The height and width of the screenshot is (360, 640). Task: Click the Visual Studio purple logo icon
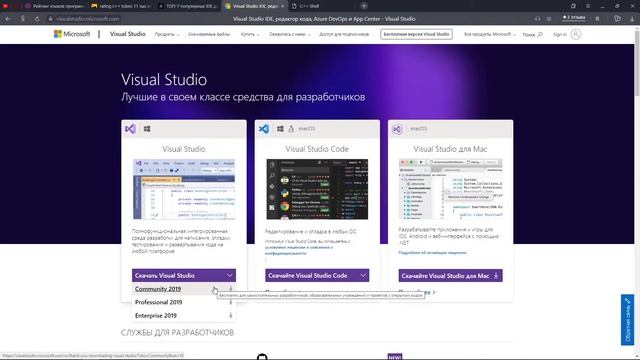(x=130, y=129)
